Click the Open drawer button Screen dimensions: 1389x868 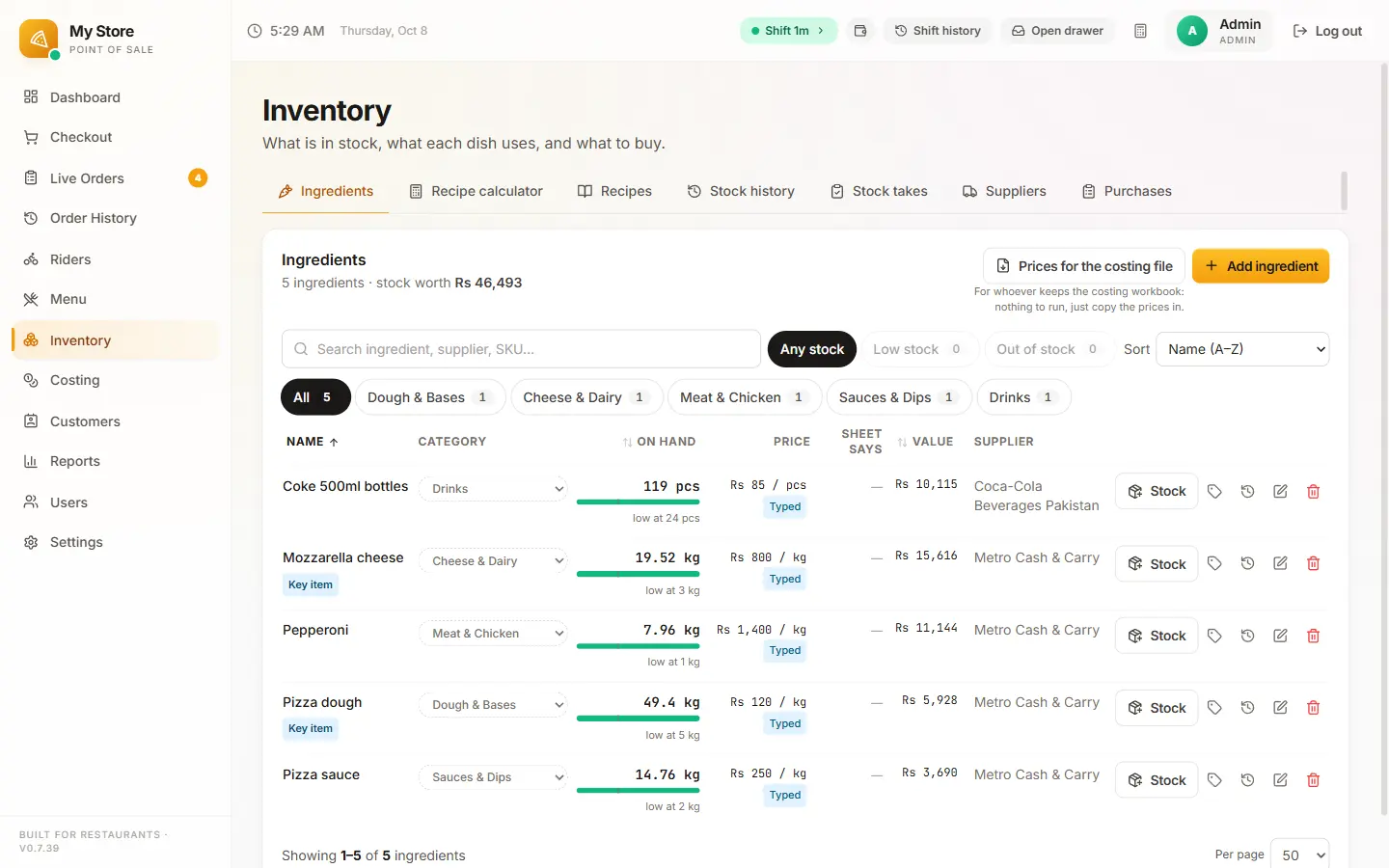tap(1057, 31)
